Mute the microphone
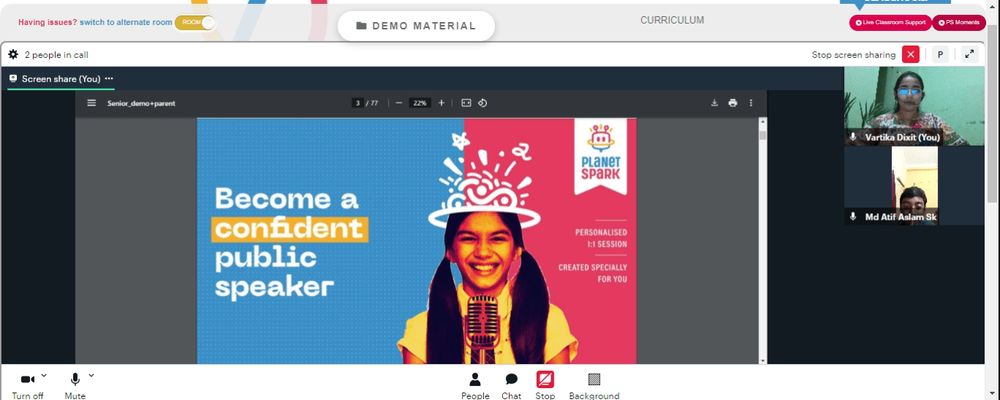The width and height of the screenshot is (1000, 400). (x=75, y=385)
